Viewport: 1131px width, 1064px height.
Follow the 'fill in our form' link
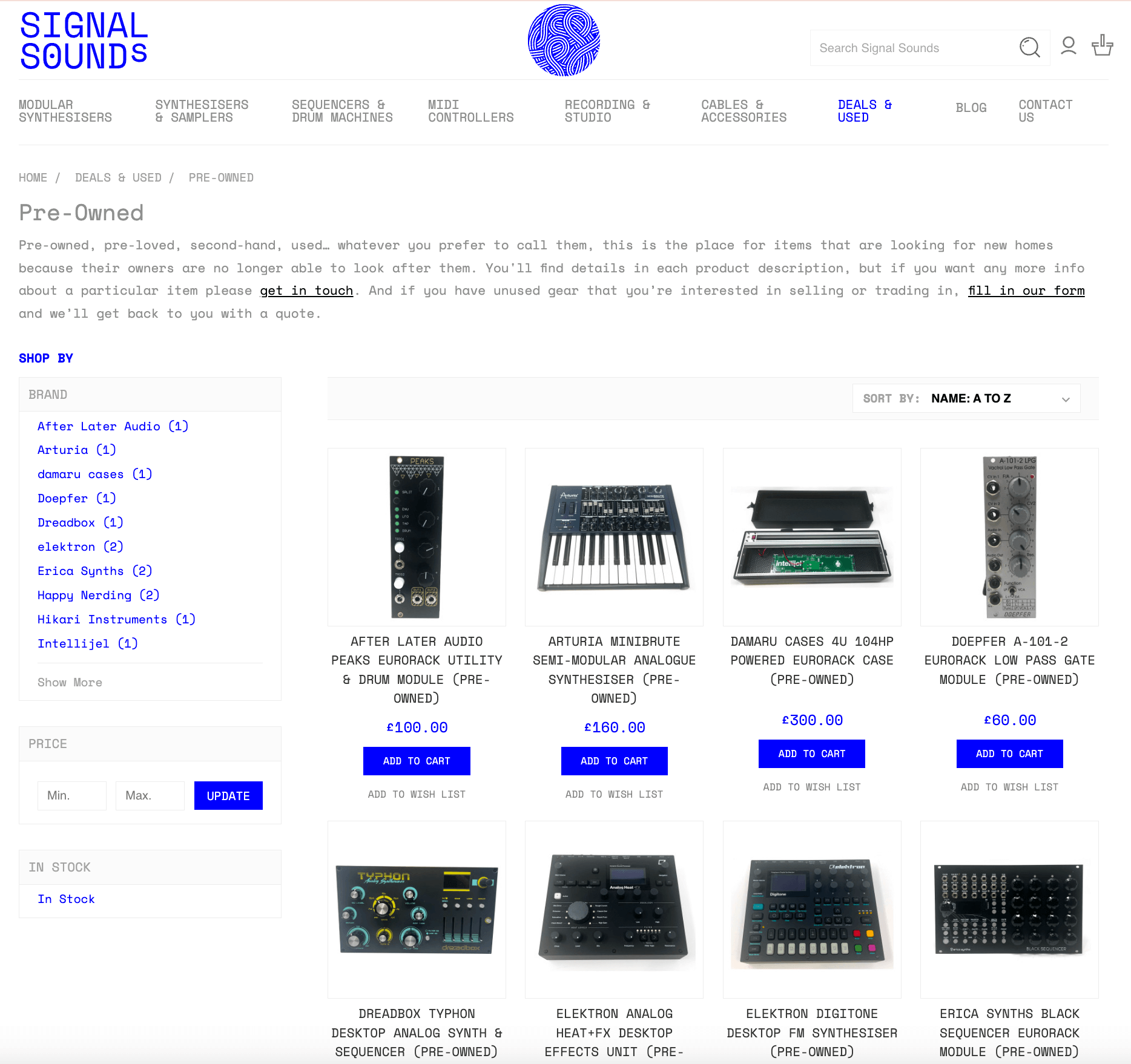1026,291
